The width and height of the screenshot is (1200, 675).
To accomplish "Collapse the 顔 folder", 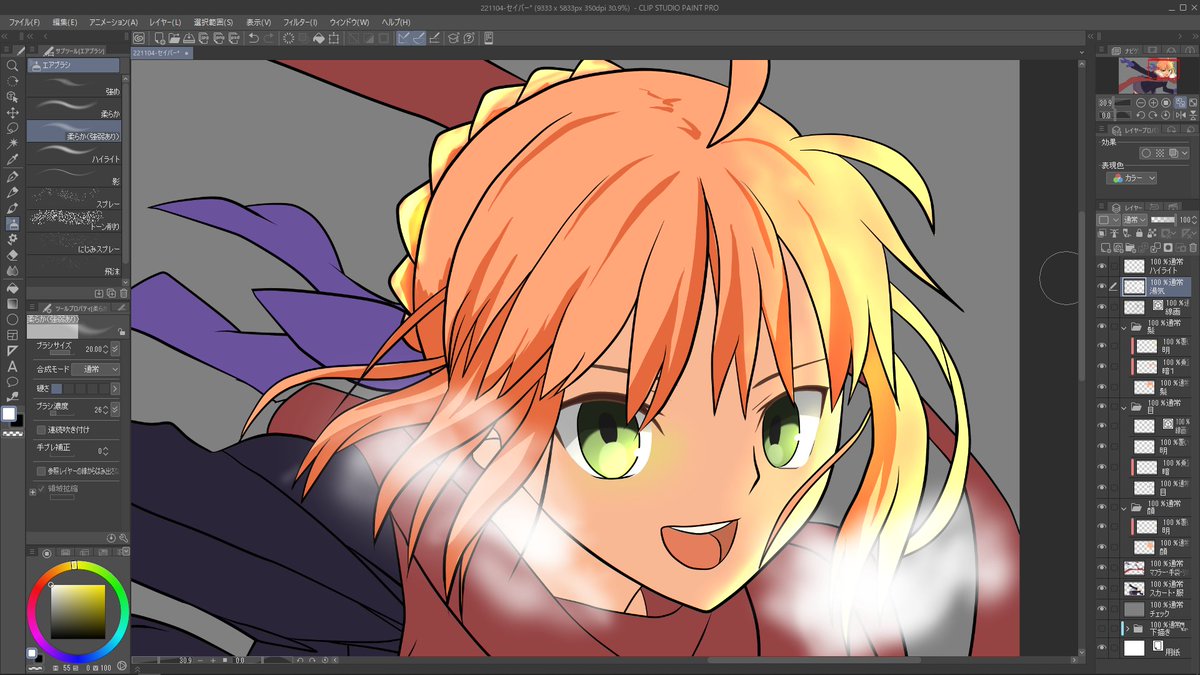I will tap(1124, 508).
